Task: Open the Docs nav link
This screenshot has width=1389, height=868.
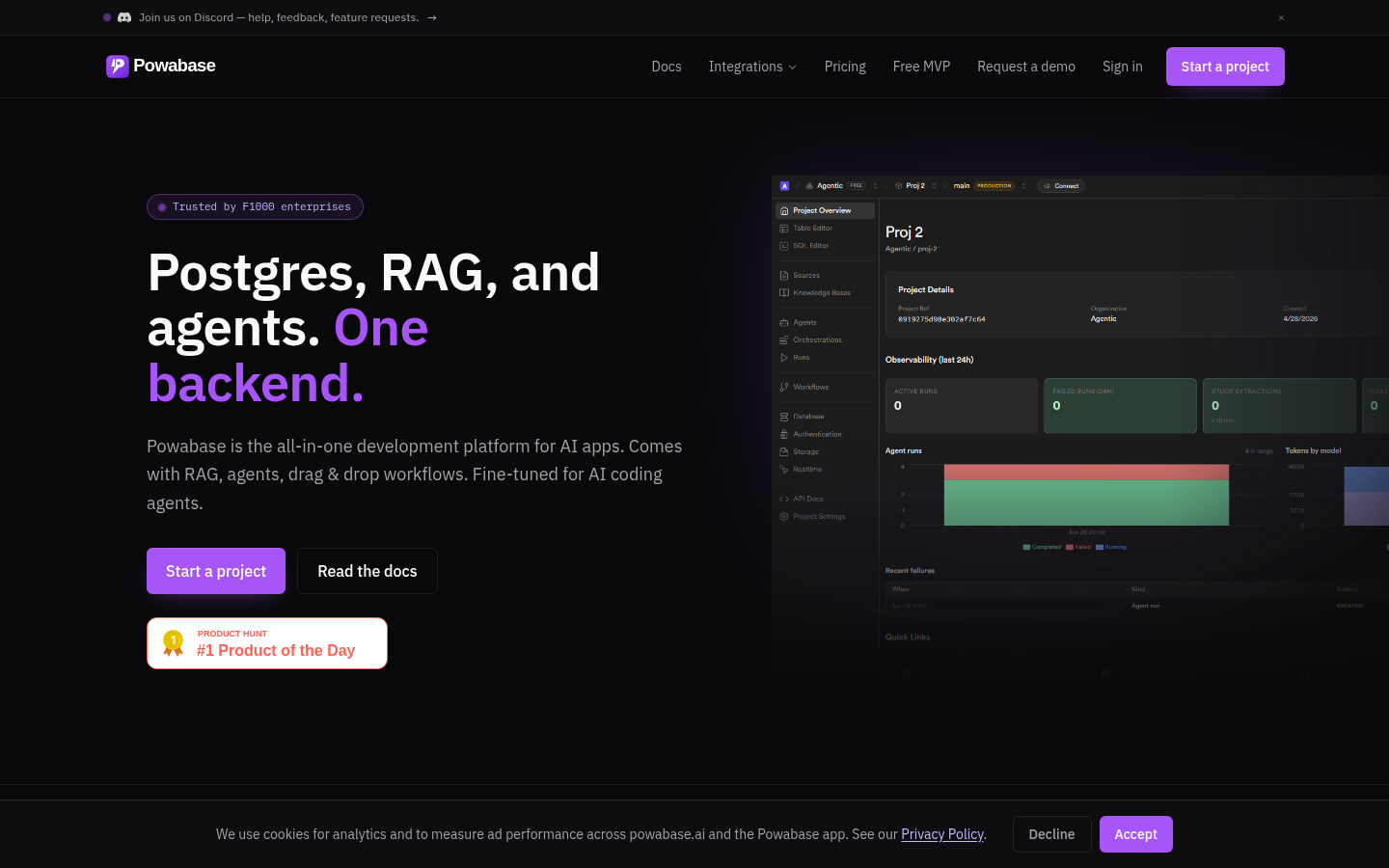Action: tap(667, 67)
